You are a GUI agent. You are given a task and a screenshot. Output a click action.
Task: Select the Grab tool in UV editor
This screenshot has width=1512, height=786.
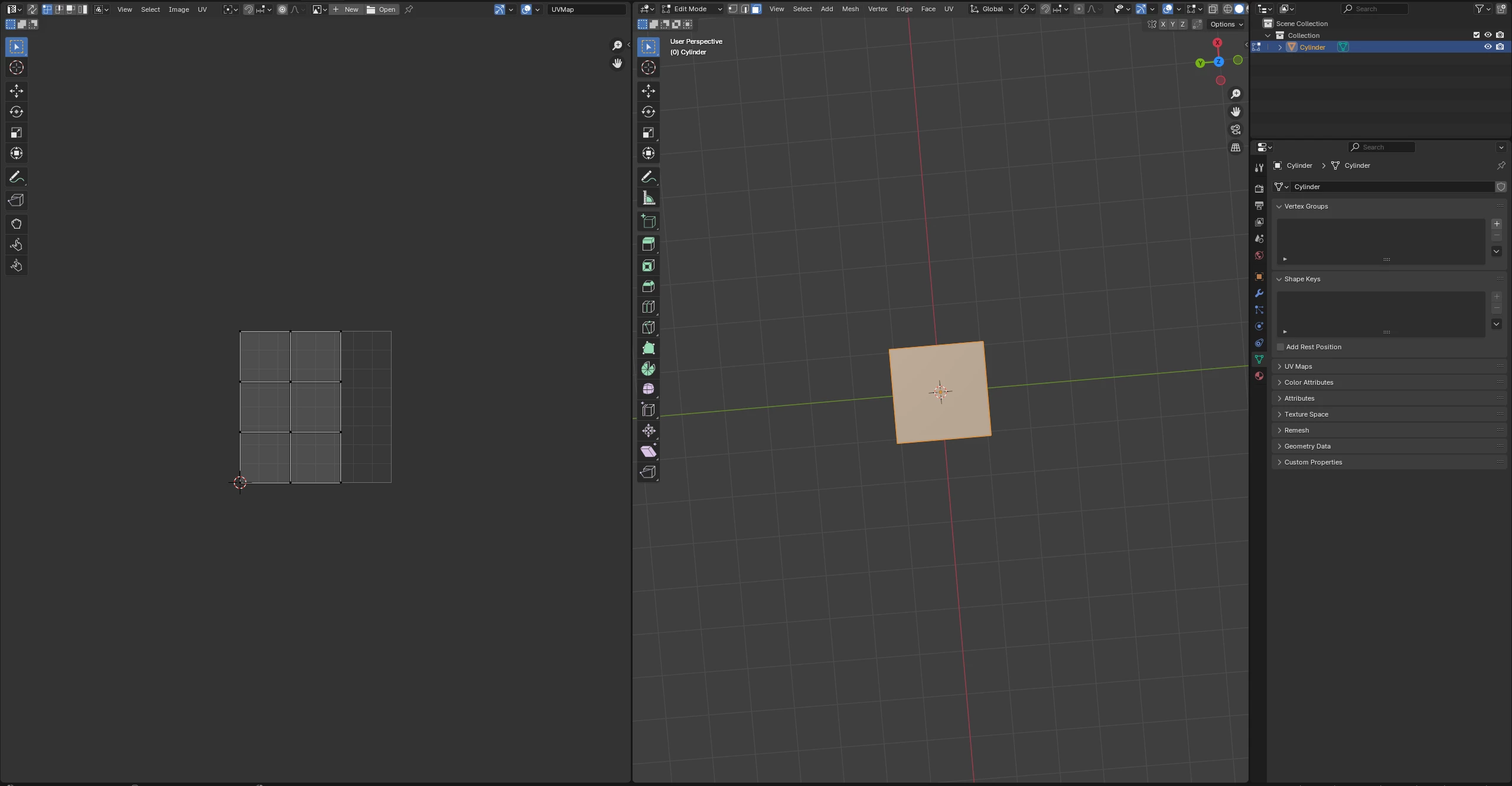point(16,224)
